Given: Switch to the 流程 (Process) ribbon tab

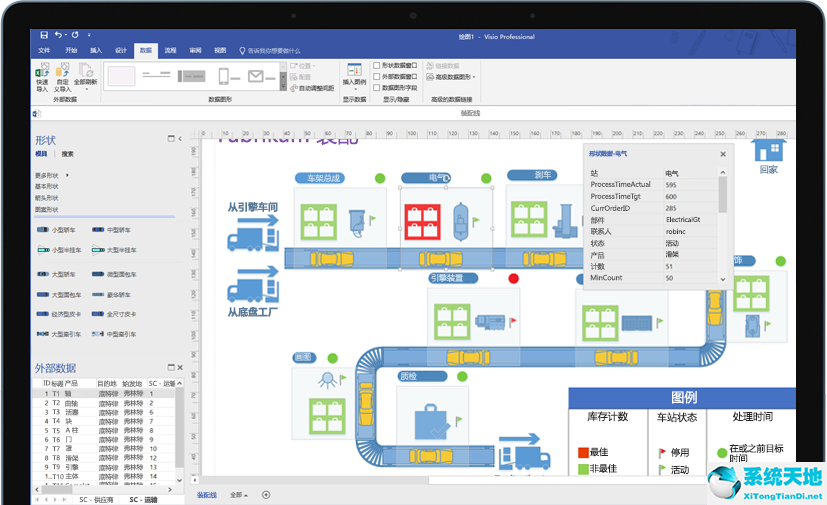Looking at the screenshot, I should point(170,51).
